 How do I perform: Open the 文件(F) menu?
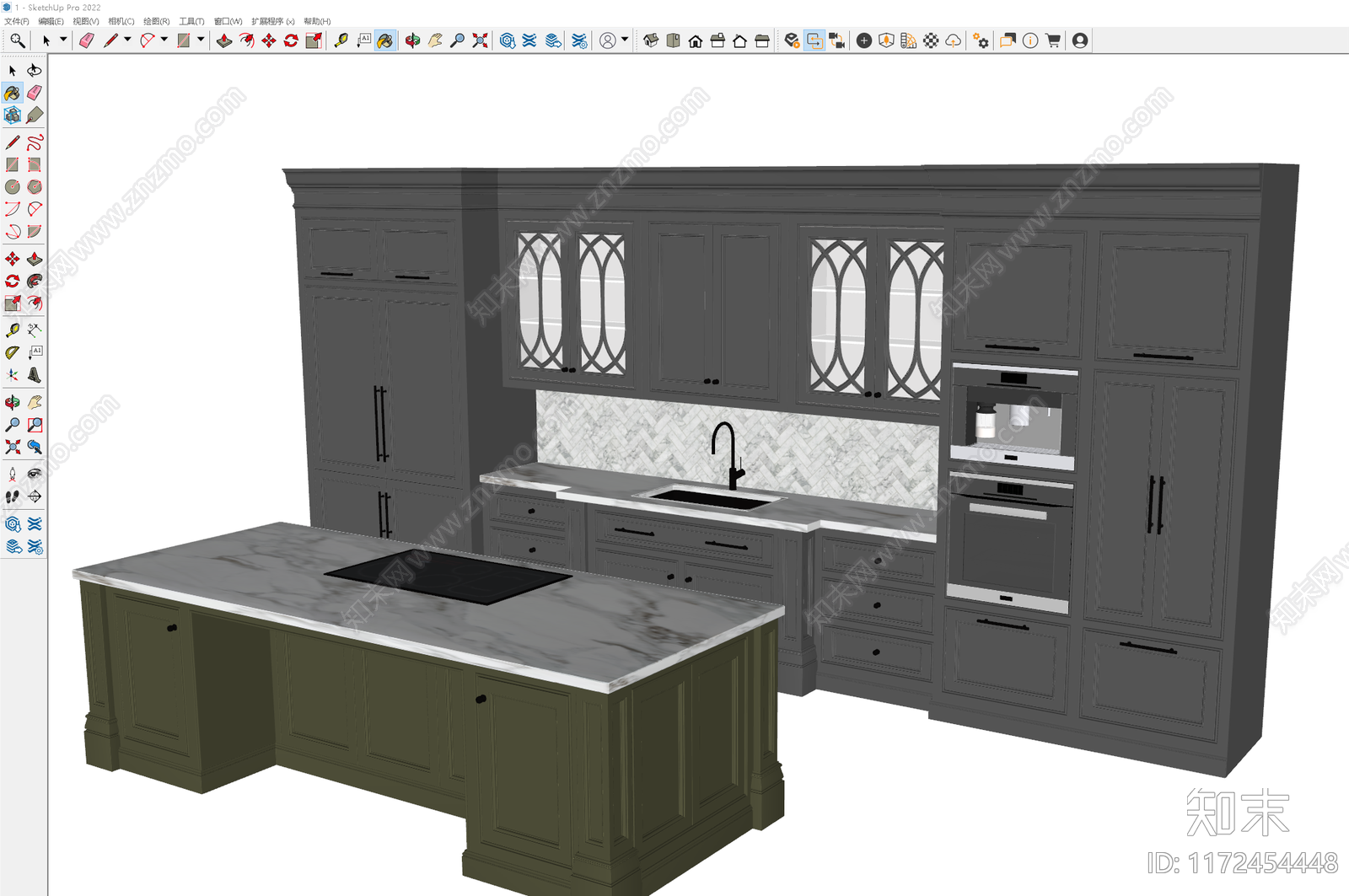point(17,21)
